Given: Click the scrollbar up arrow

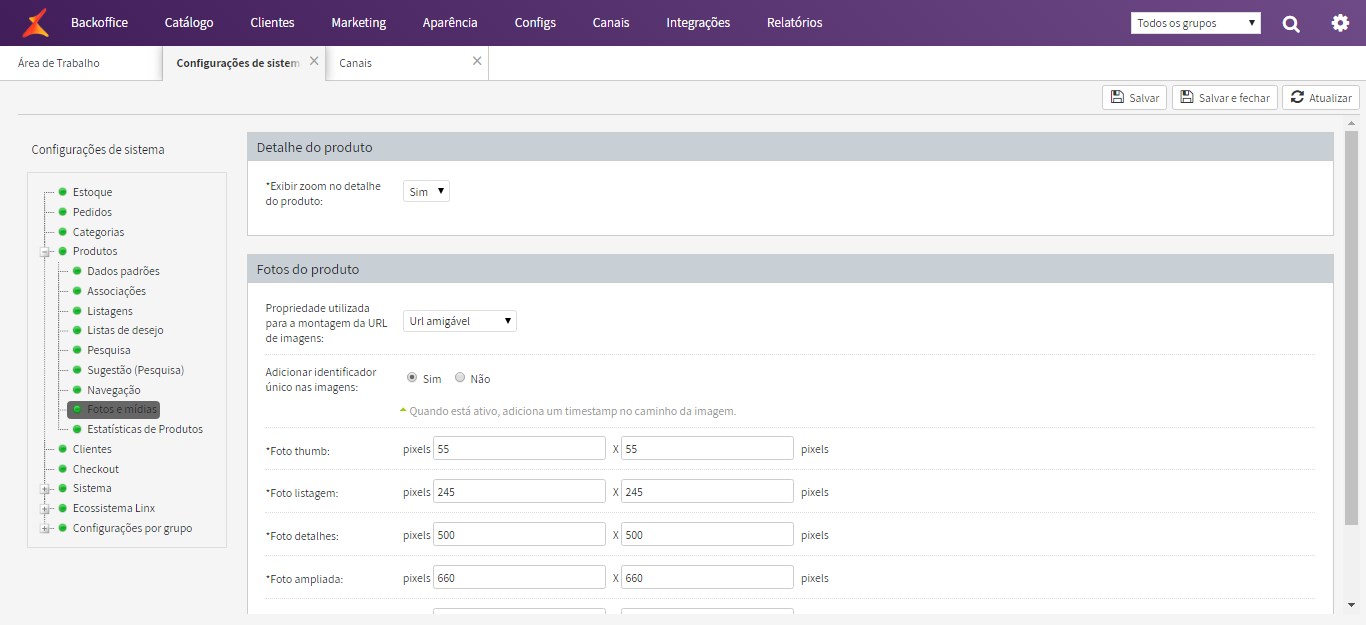Looking at the screenshot, I should point(1351,123).
